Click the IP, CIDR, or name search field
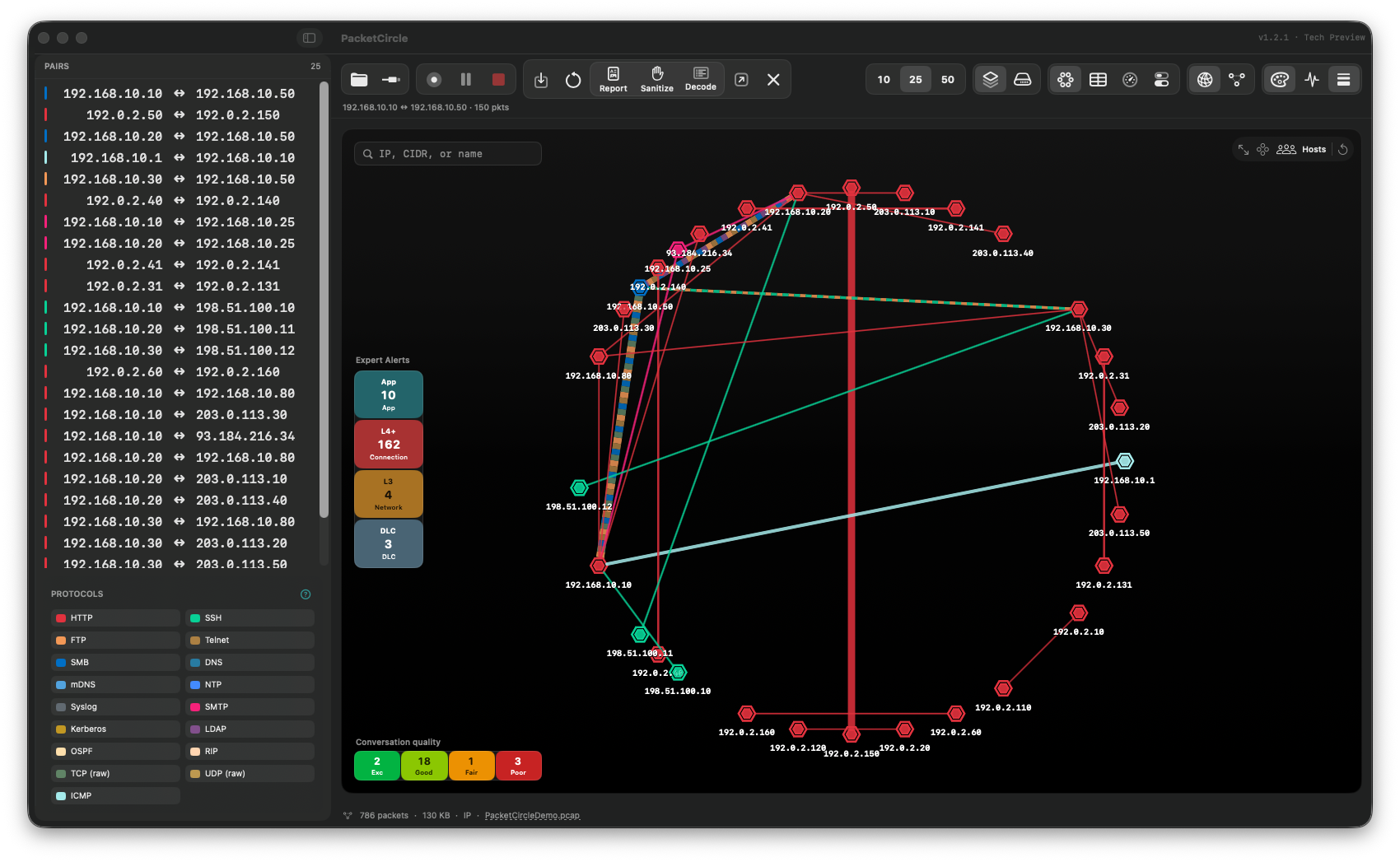This screenshot has width=1400, height=862. click(x=448, y=154)
